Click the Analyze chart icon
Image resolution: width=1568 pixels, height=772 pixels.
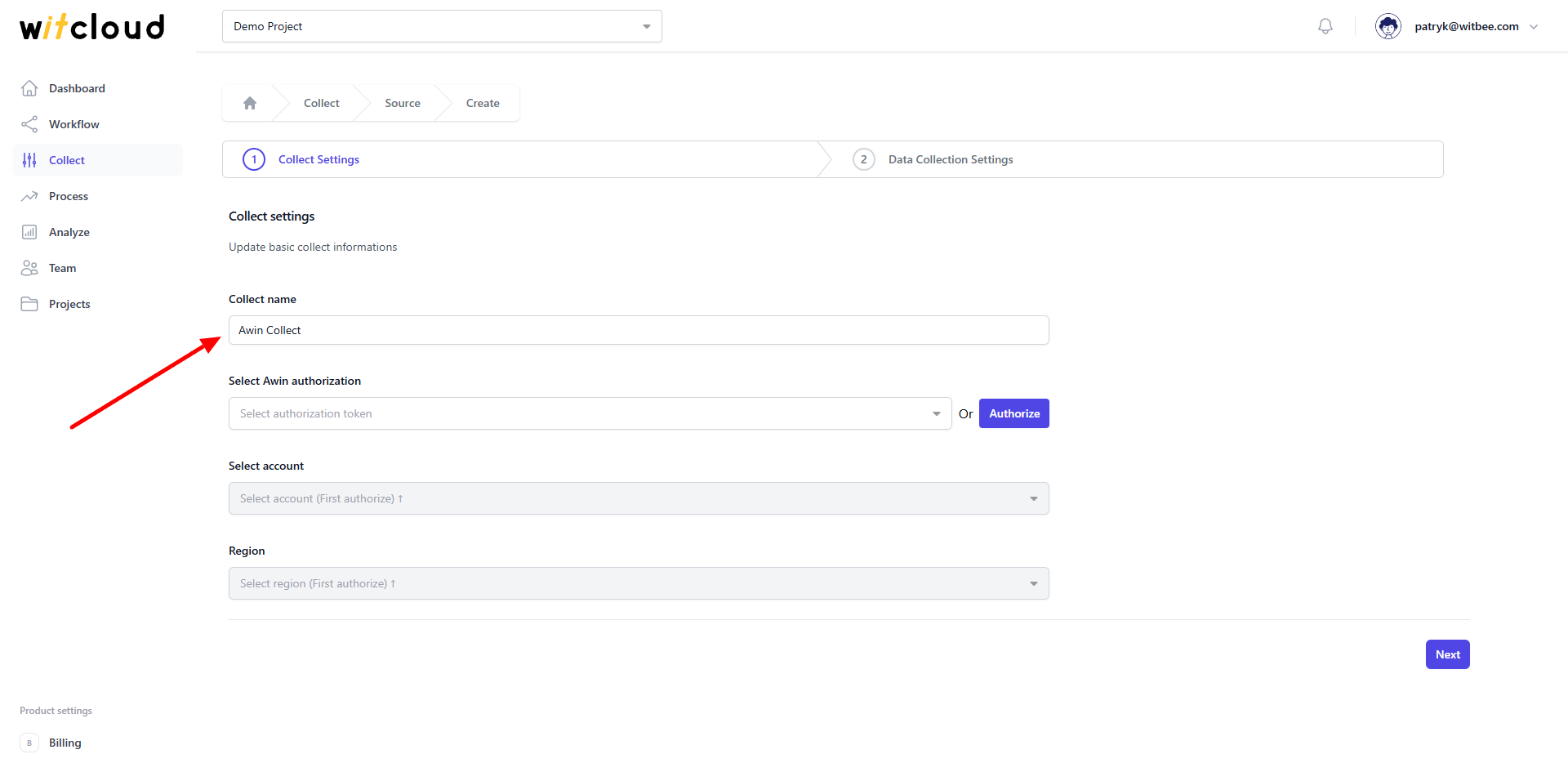tap(29, 232)
